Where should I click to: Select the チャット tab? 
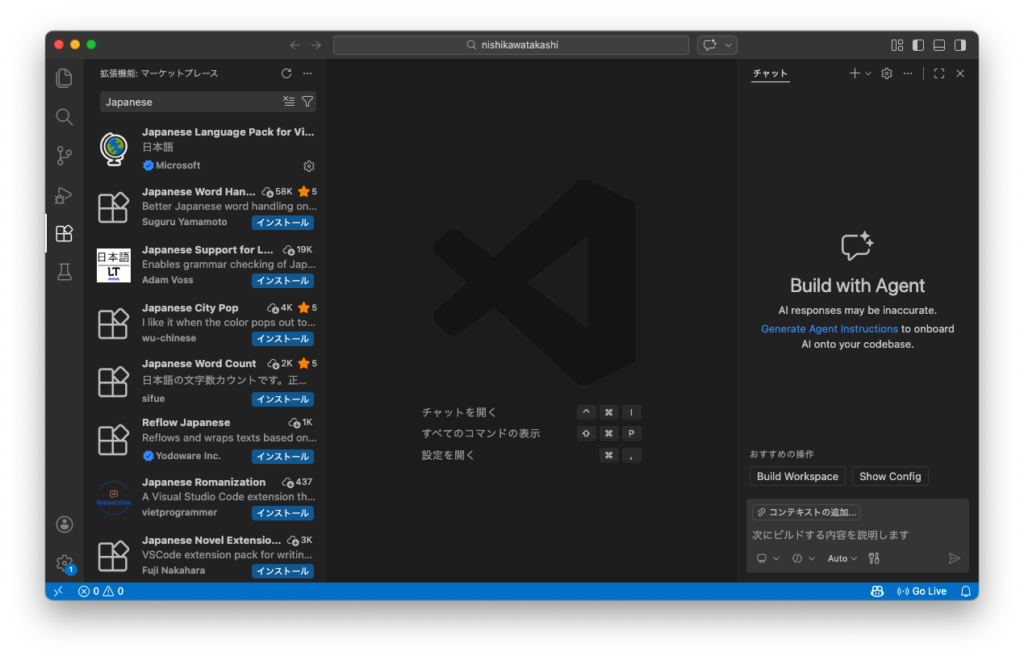pos(770,73)
